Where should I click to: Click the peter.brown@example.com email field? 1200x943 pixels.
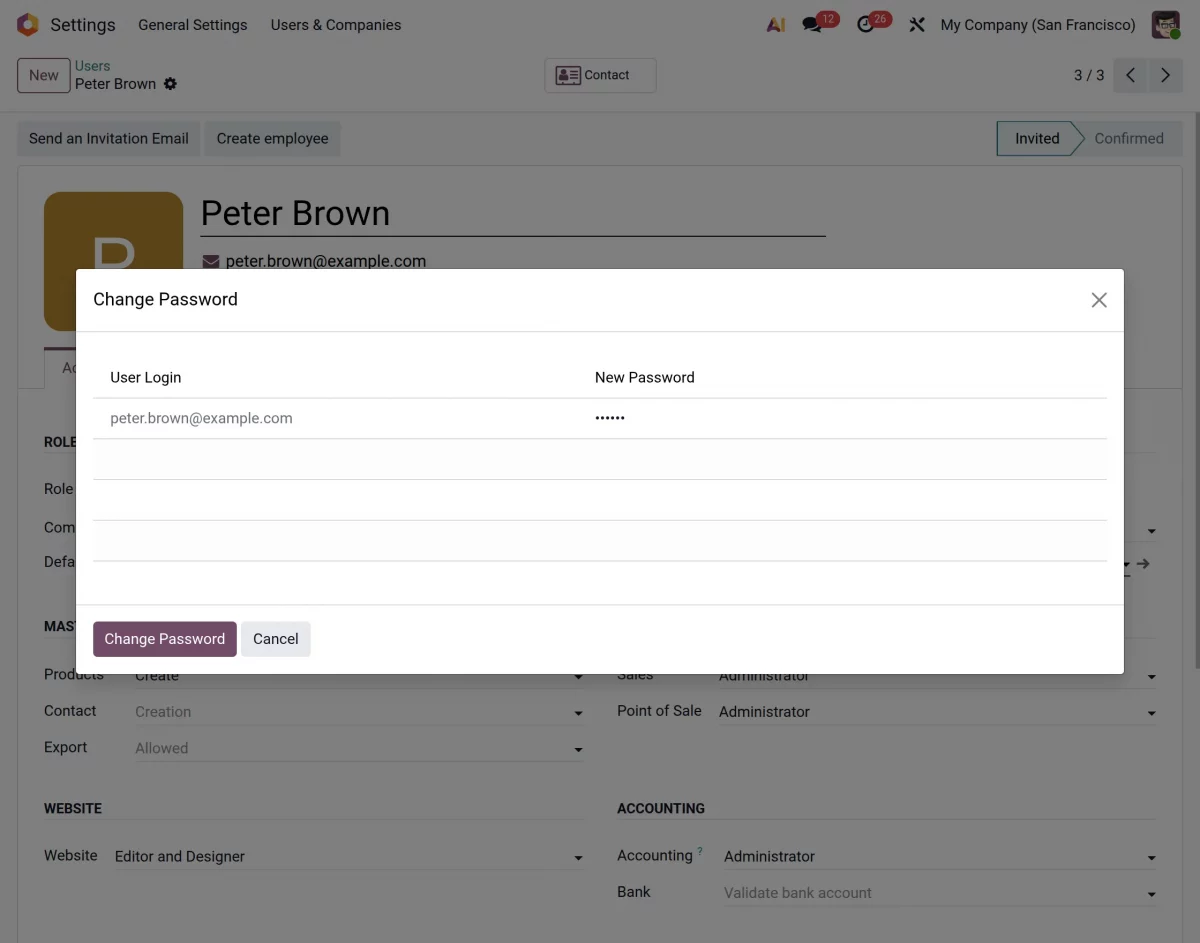click(x=326, y=261)
